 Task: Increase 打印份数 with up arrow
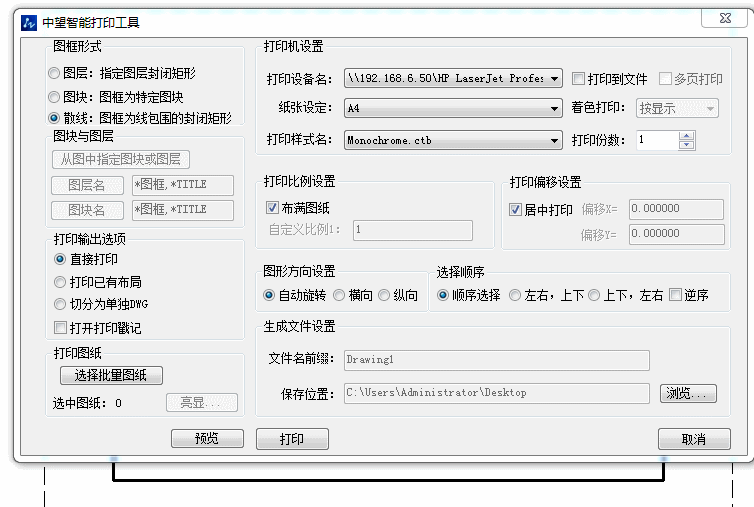(x=687, y=136)
